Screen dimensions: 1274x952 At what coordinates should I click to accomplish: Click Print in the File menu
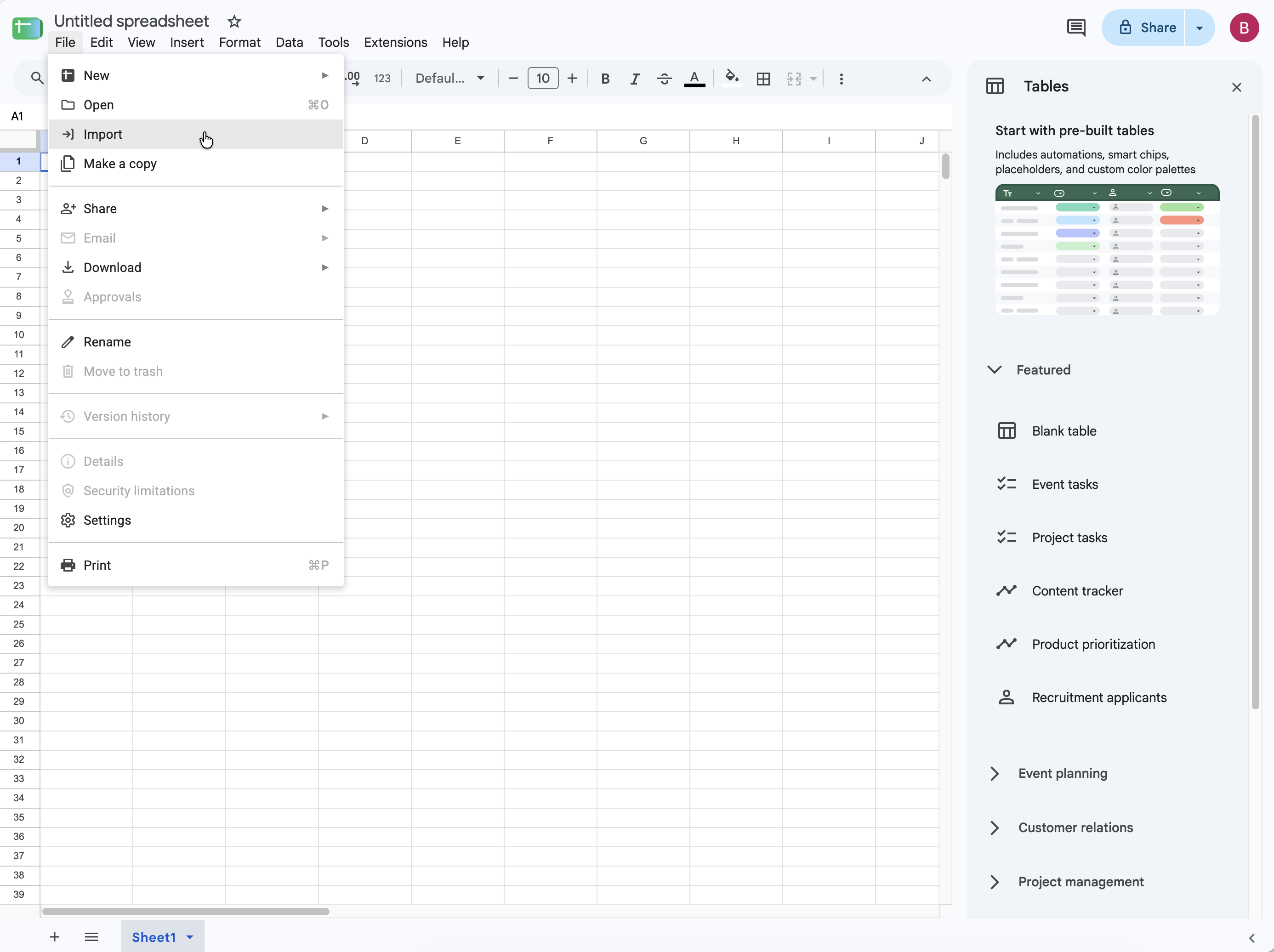(x=196, y=565)
